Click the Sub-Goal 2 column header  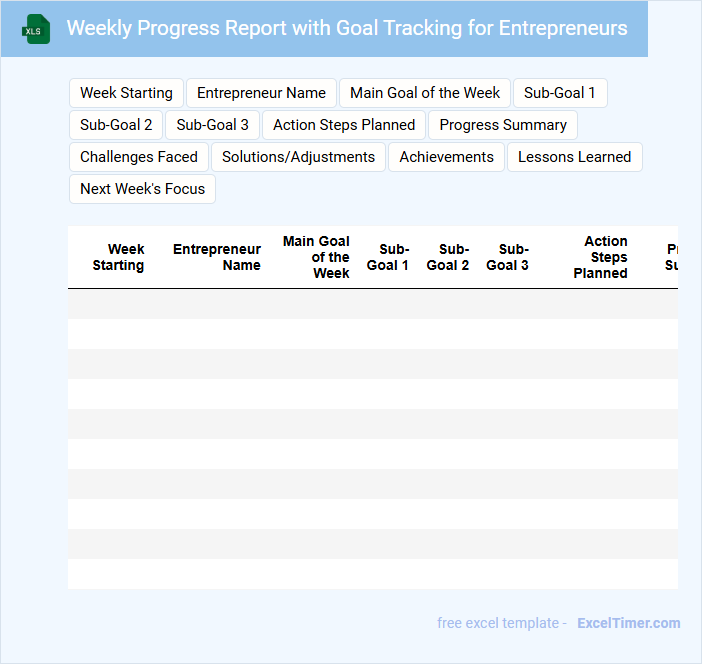[x=448, y=257]
